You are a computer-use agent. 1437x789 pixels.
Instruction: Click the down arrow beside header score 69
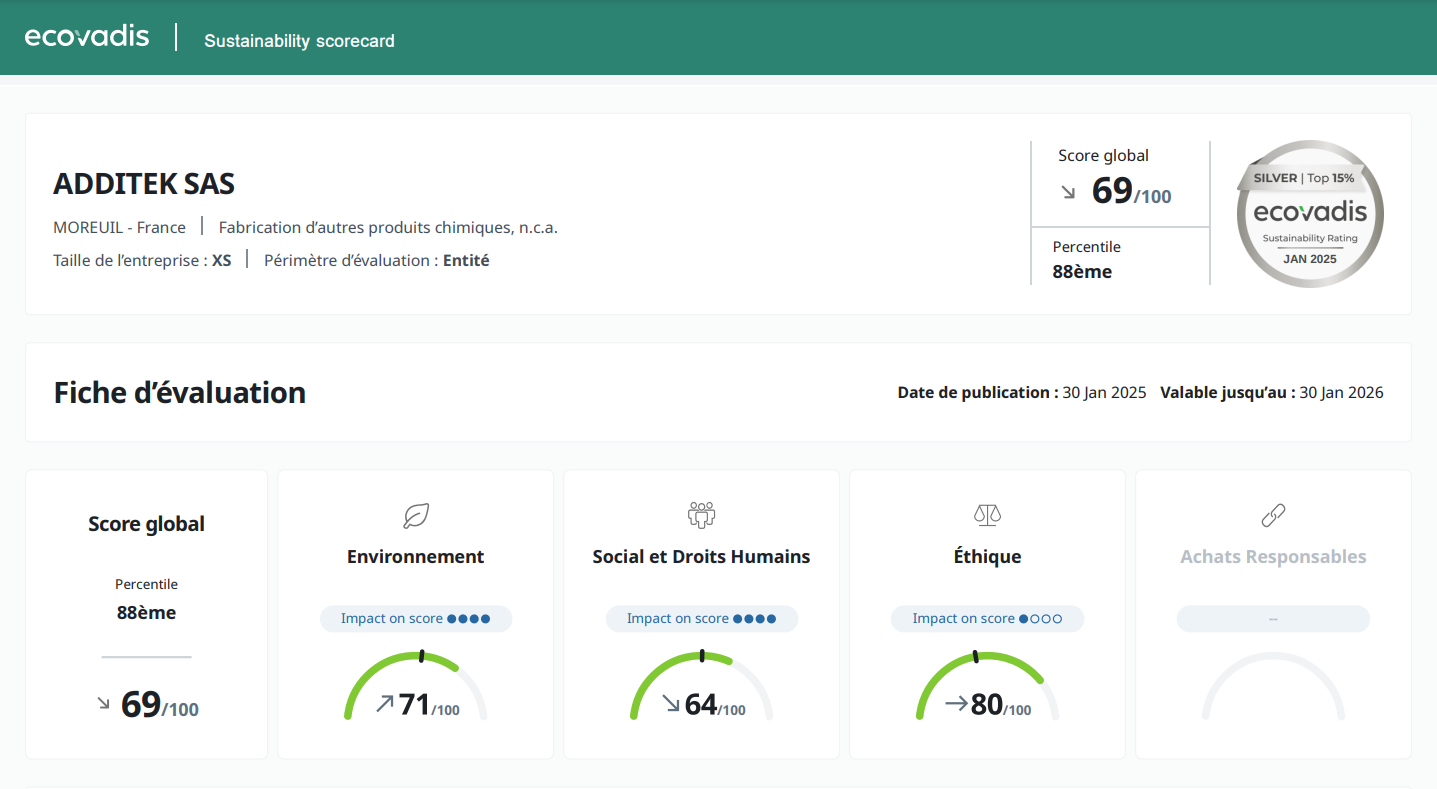point(1069,192)
